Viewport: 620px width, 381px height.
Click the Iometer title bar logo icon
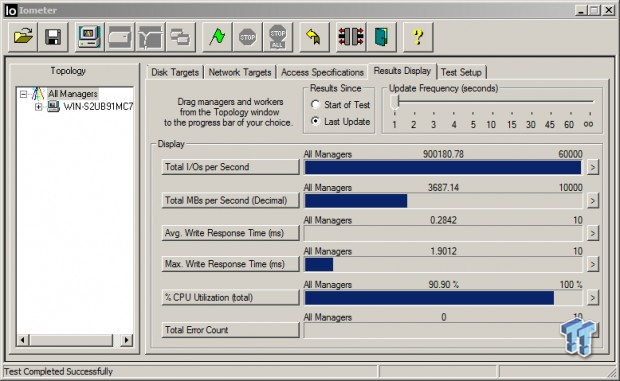click(11, 10)
